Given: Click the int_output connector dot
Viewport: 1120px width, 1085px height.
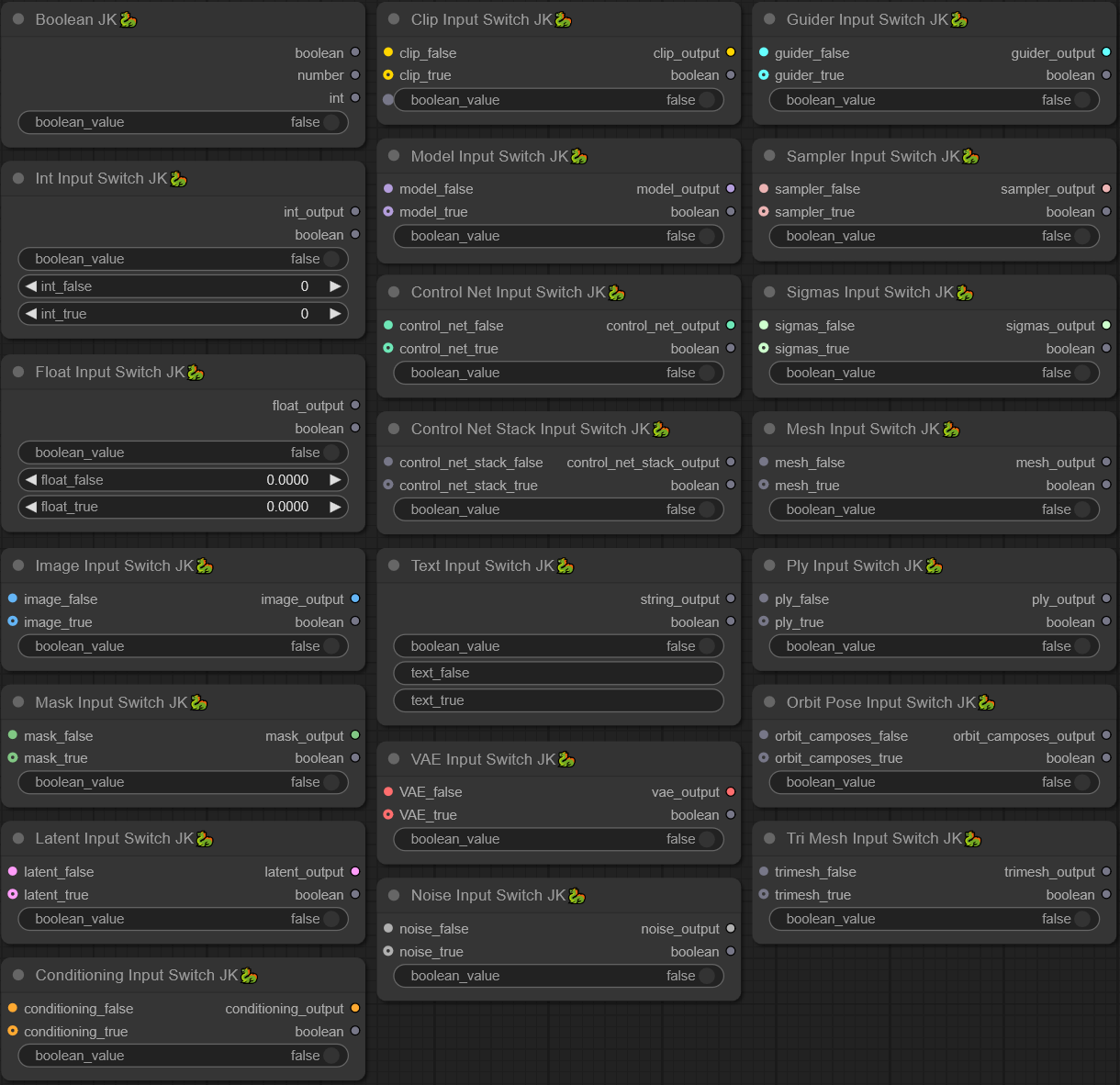Looking at the screenshot, I should [355, 211].
